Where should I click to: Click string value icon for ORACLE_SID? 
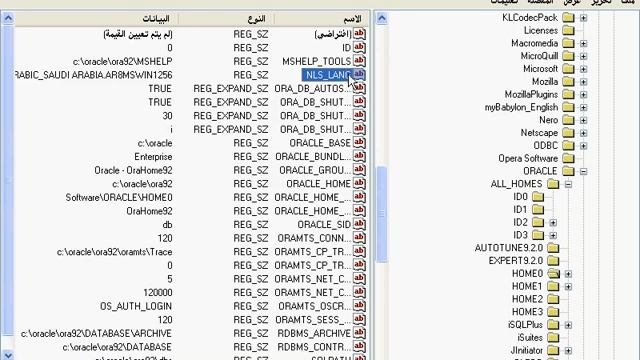coord(359,224)
